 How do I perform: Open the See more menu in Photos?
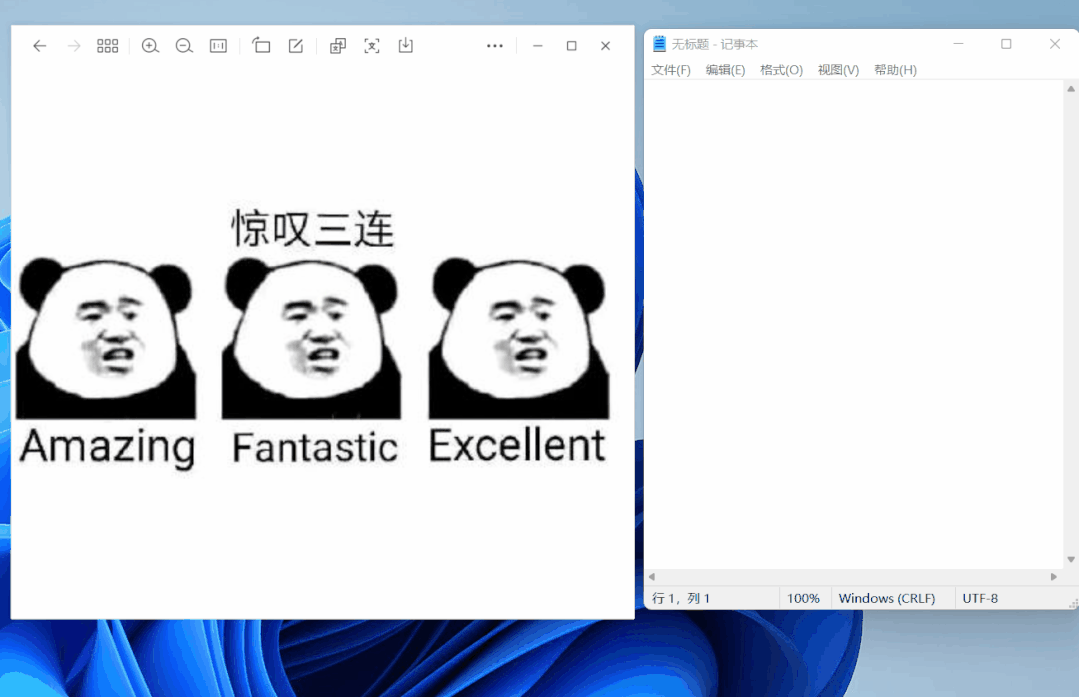tap(494, 45)
